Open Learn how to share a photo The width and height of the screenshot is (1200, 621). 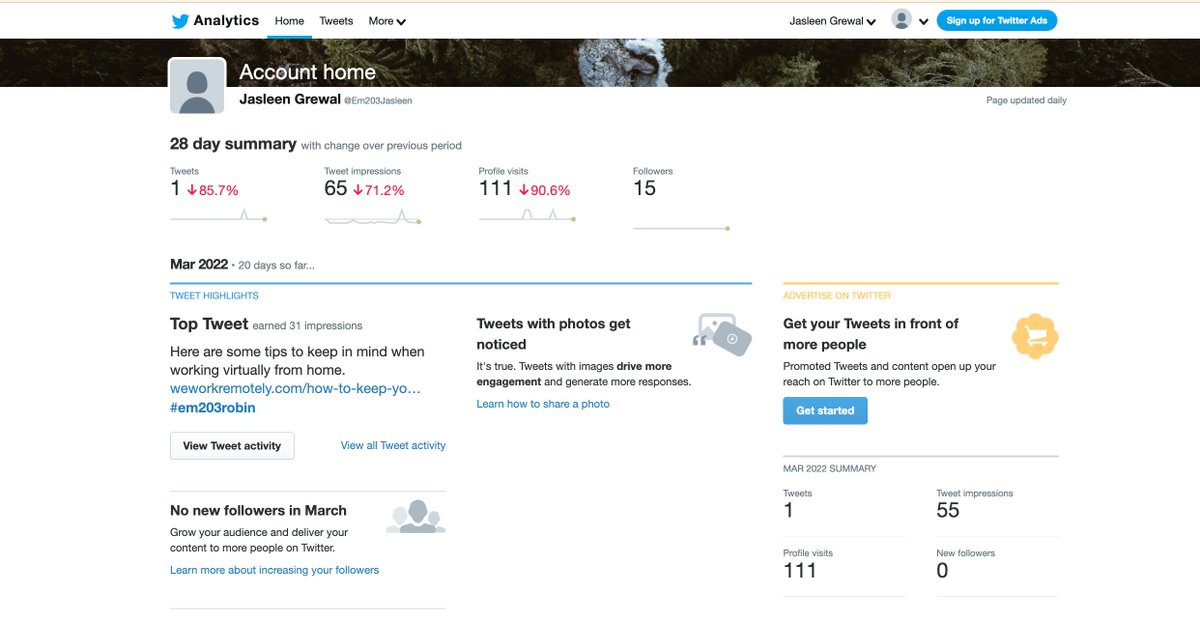tap(543, 404)
